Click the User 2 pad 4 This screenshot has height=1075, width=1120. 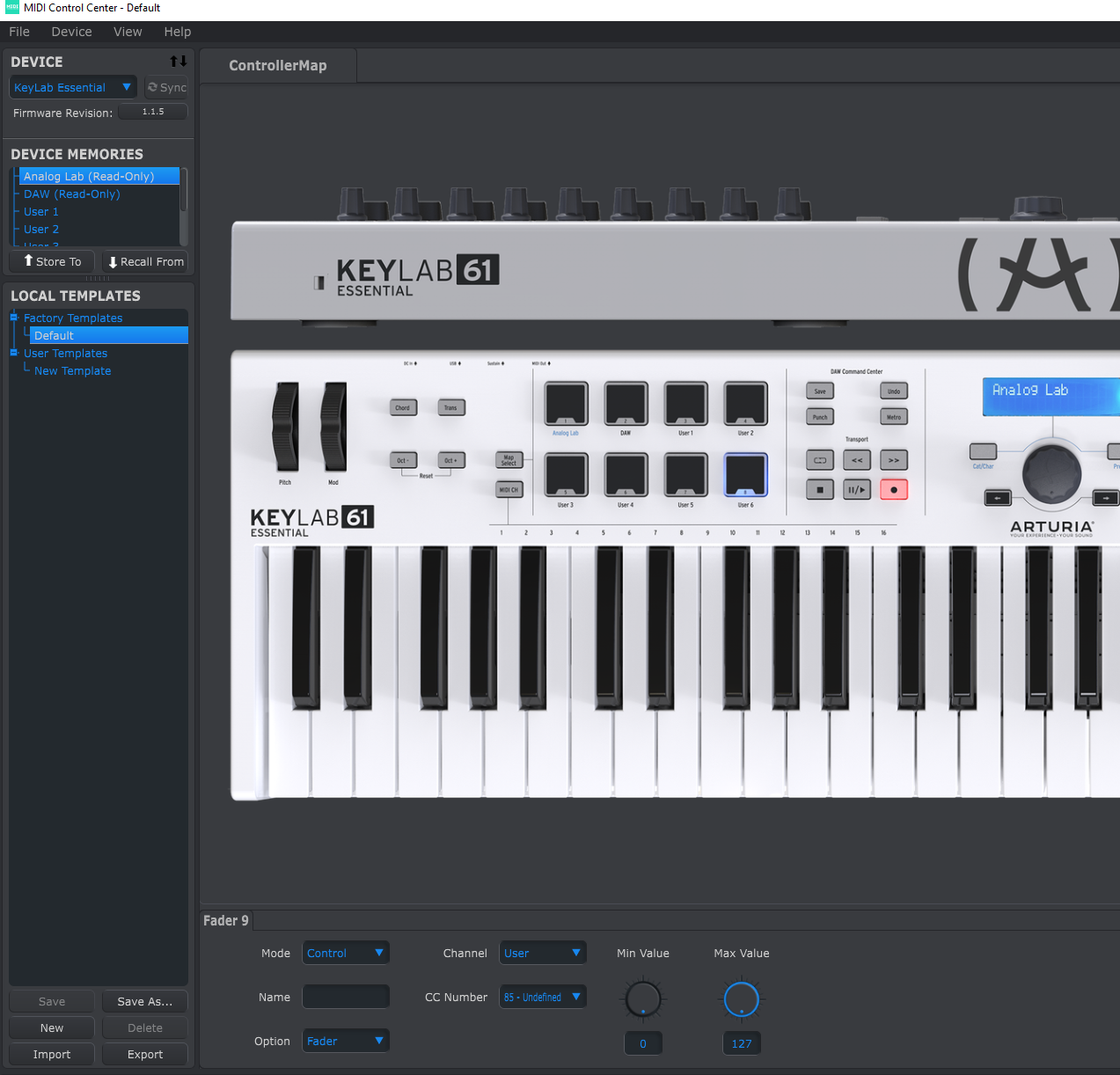point(745,404)
